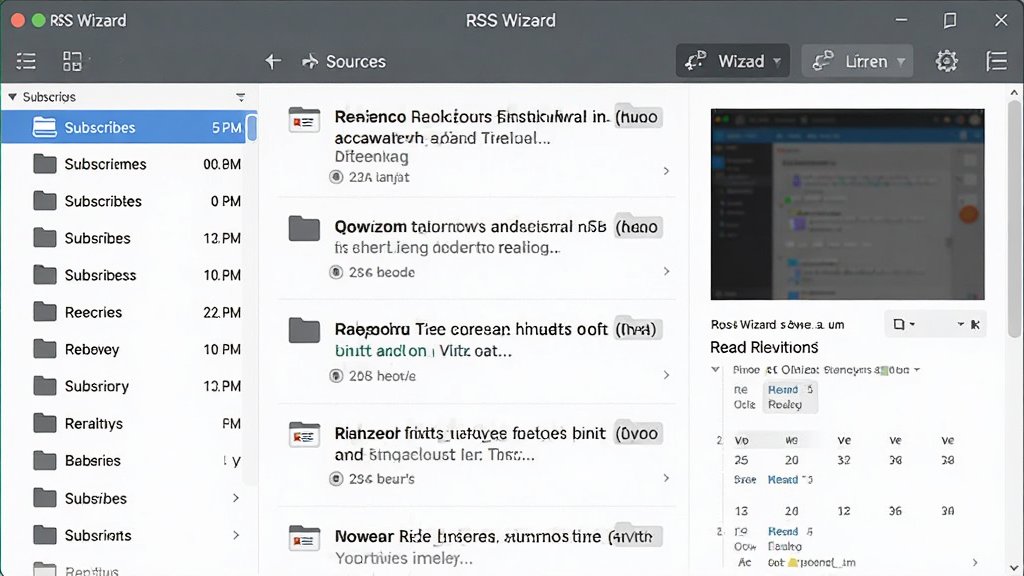Open the Wizad dropdown
The height and width of the screenshot is (576, 1024).
(733, 61)
